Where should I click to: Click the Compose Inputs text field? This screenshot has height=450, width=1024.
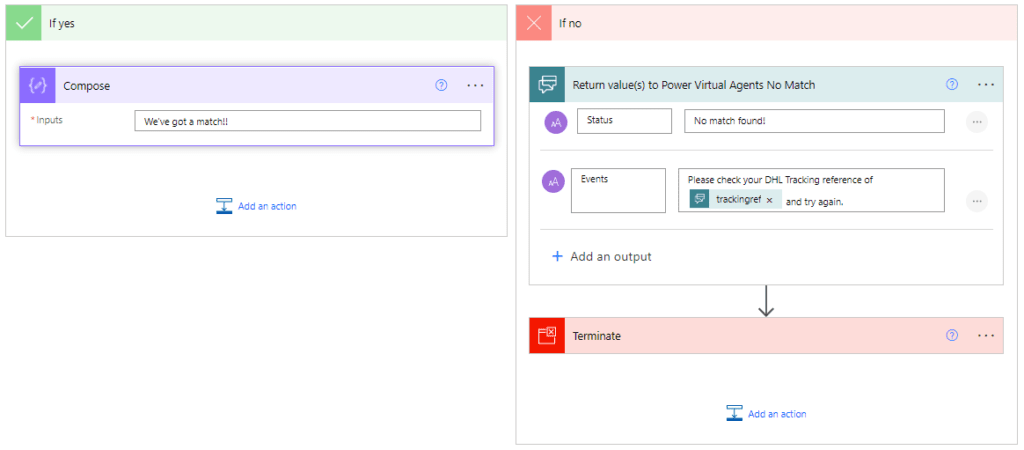pos(307,121)
